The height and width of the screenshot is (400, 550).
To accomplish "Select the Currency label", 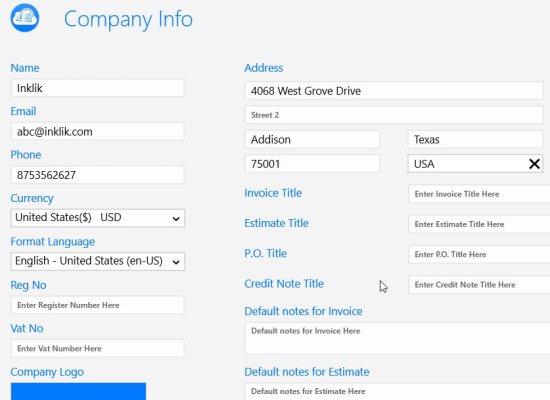I will (x=32, y=199).
